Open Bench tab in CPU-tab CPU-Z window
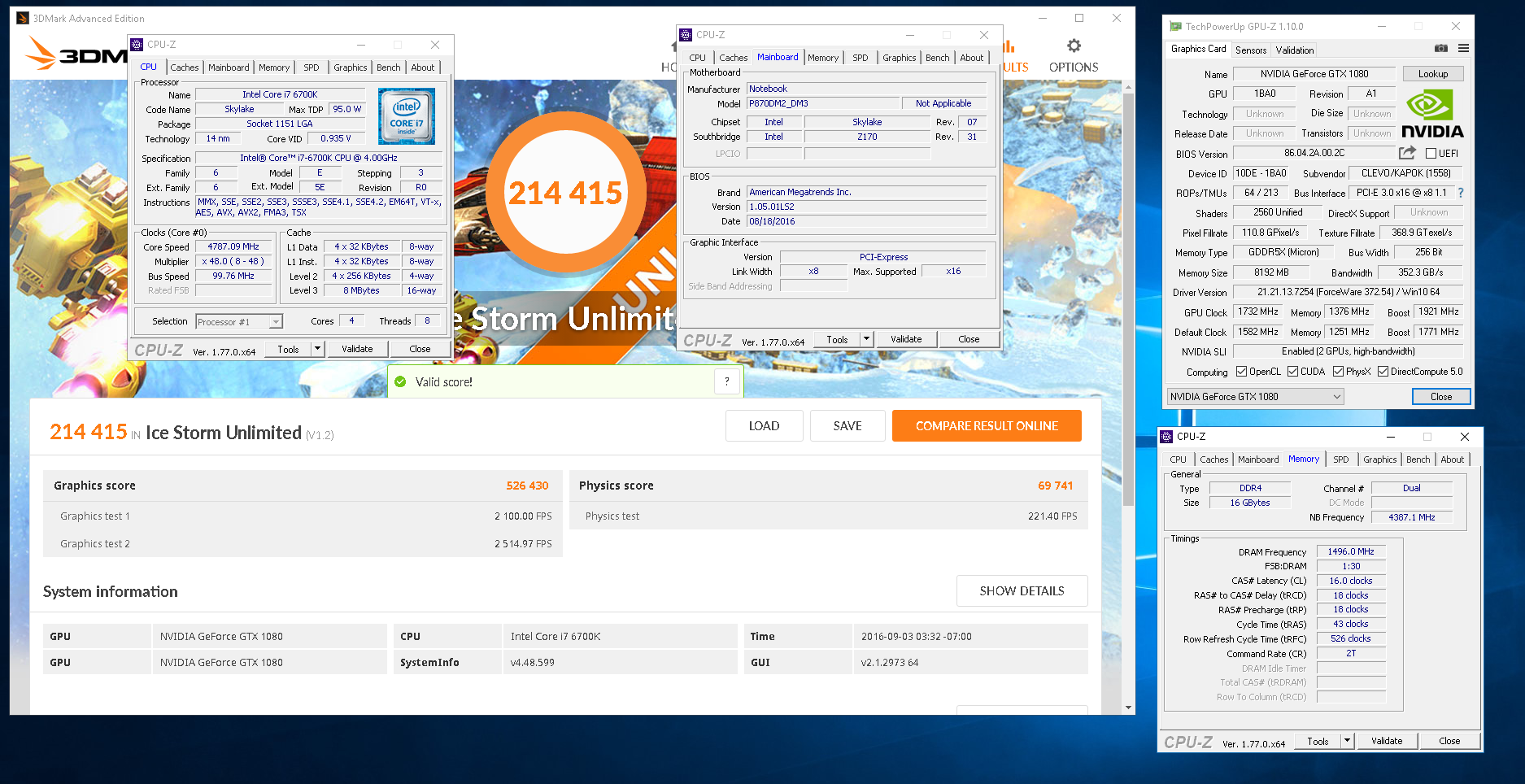Viewport: 1525px width, 784px height. tap(388, 68)
